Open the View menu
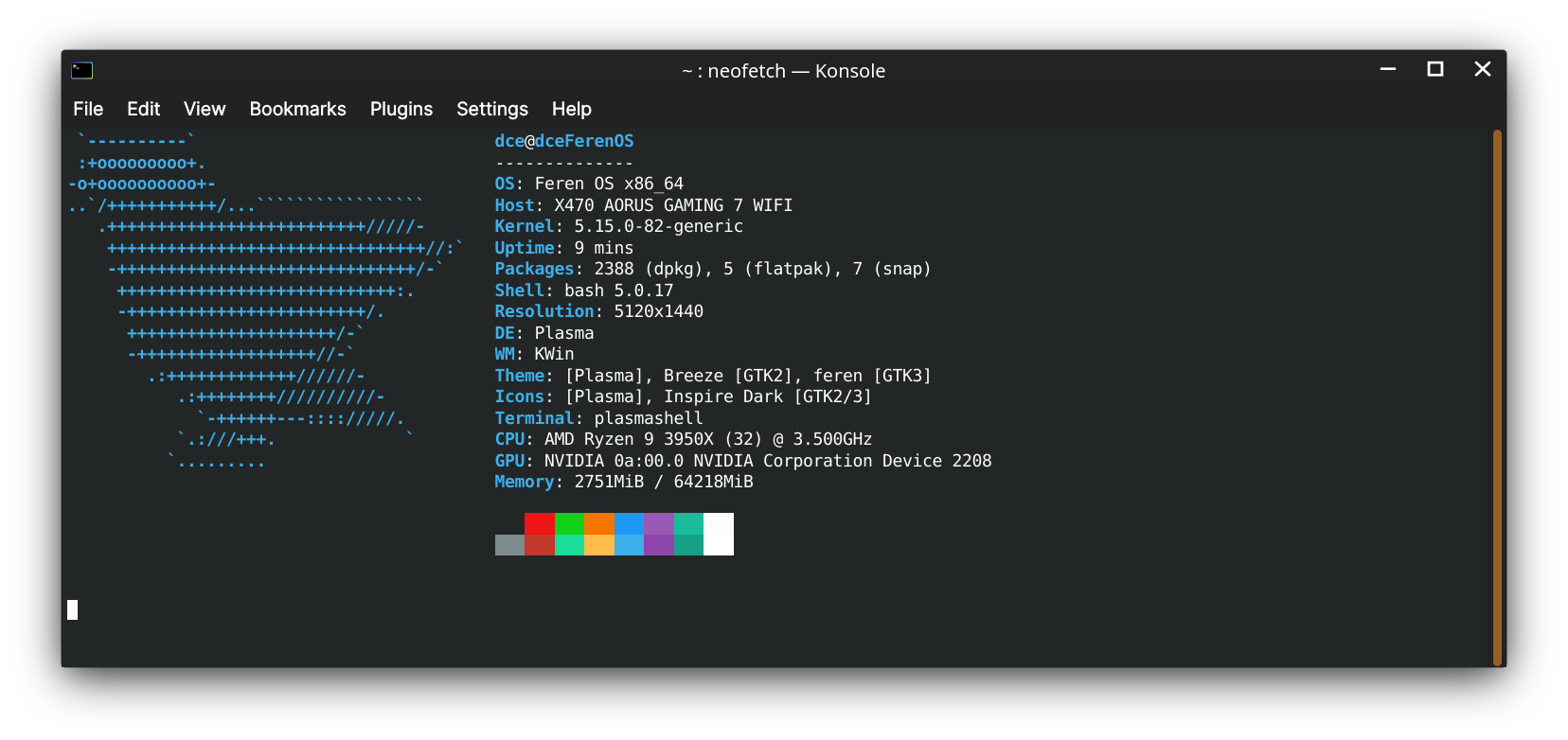Viewport: 1568px width, 740px height. [205, 109]
